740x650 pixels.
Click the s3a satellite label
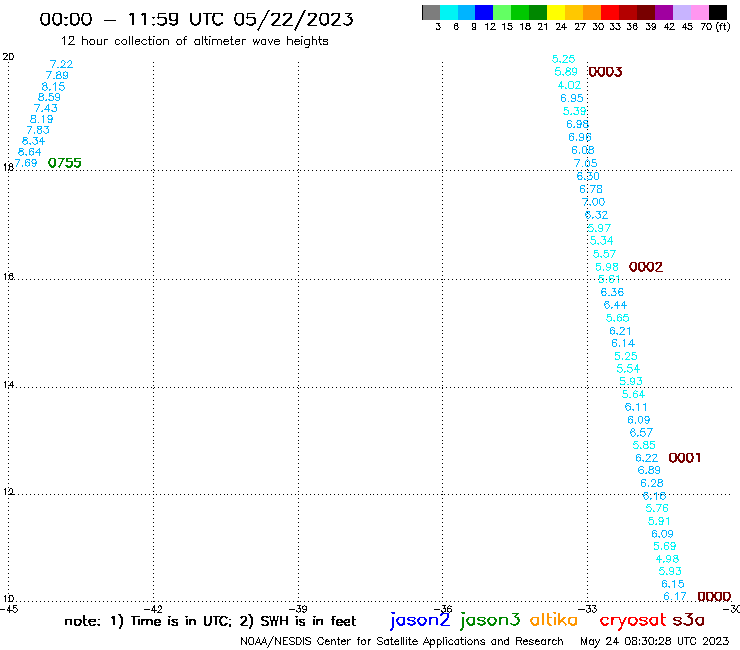coord(689,620)
